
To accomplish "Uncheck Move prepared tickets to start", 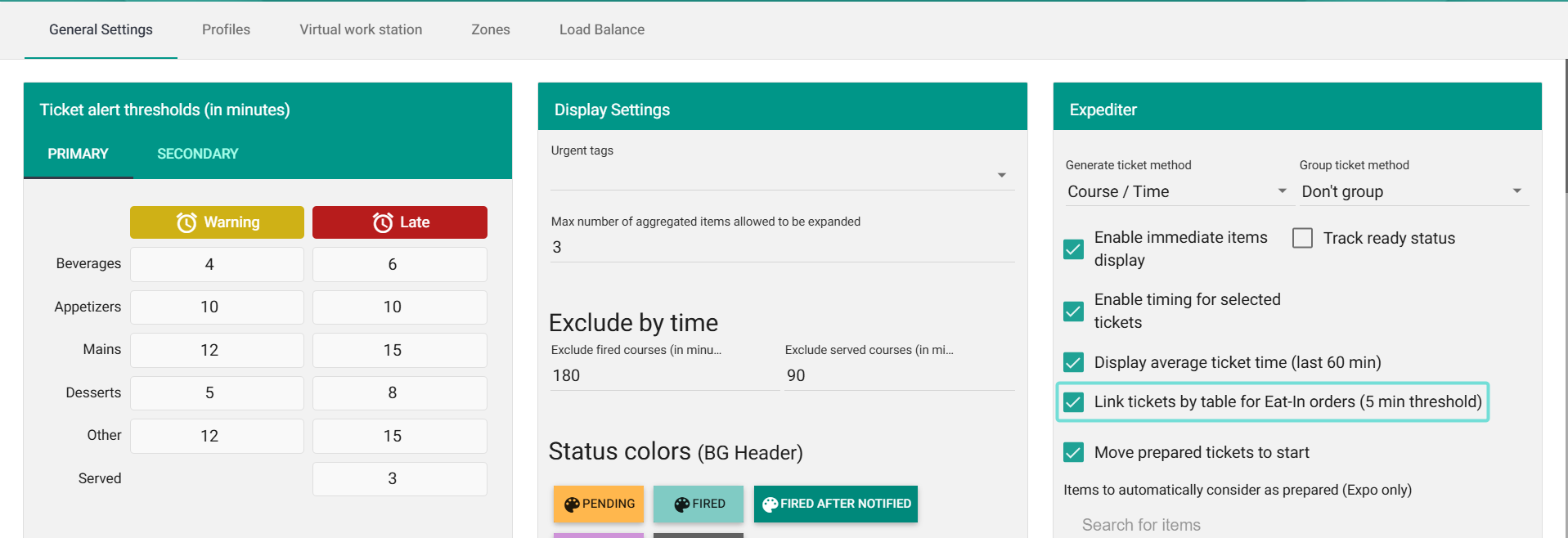I will click(x=1073, y=452).
